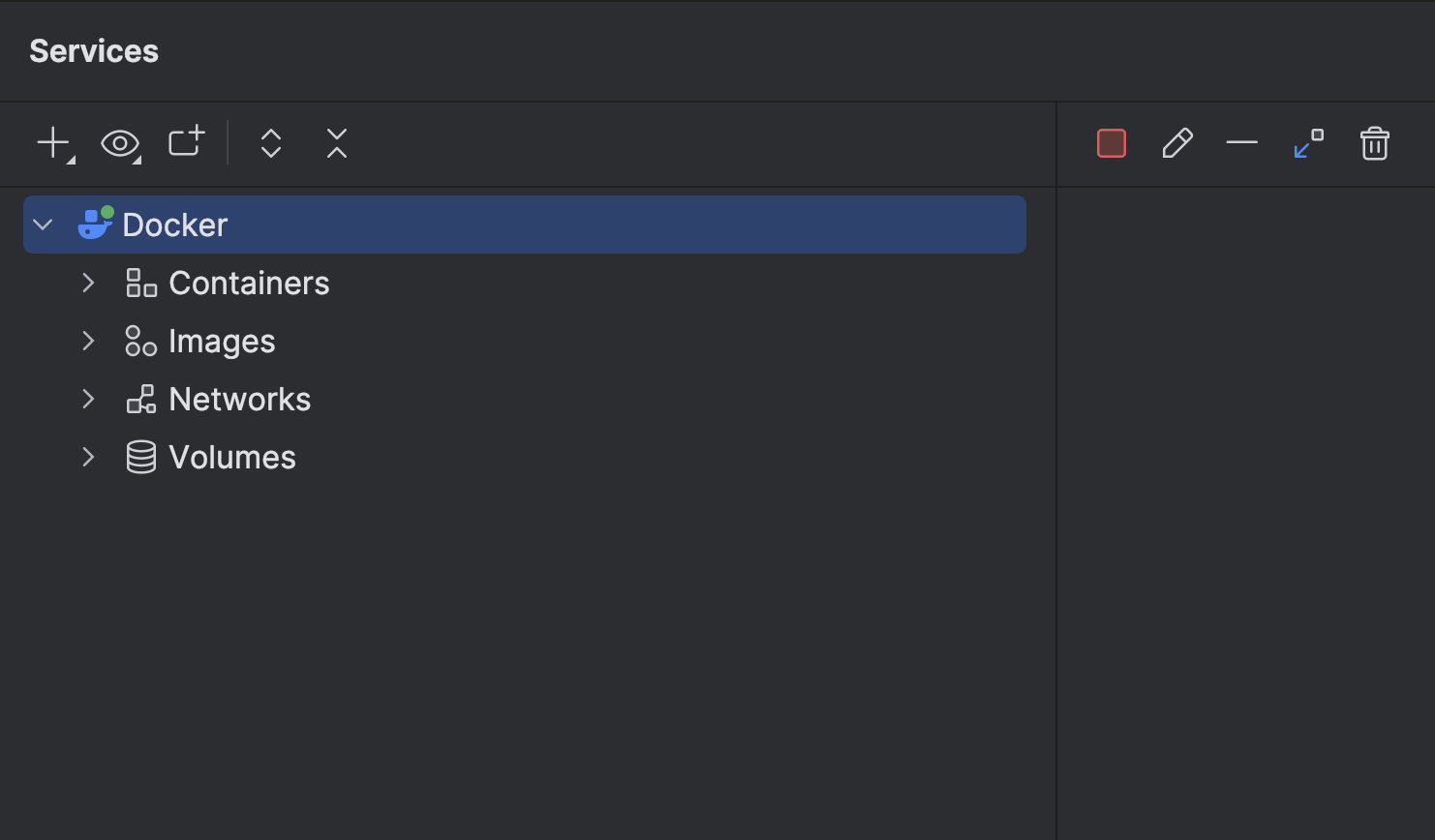This screenshot has height=840, width=1435.
Task: Select Containers in the services tree
Action: 249,283
